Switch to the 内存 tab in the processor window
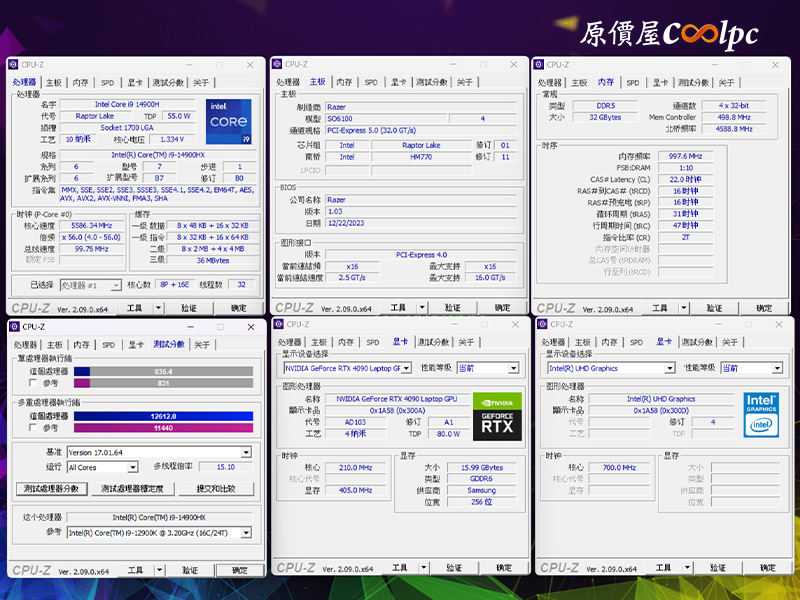 80,83
